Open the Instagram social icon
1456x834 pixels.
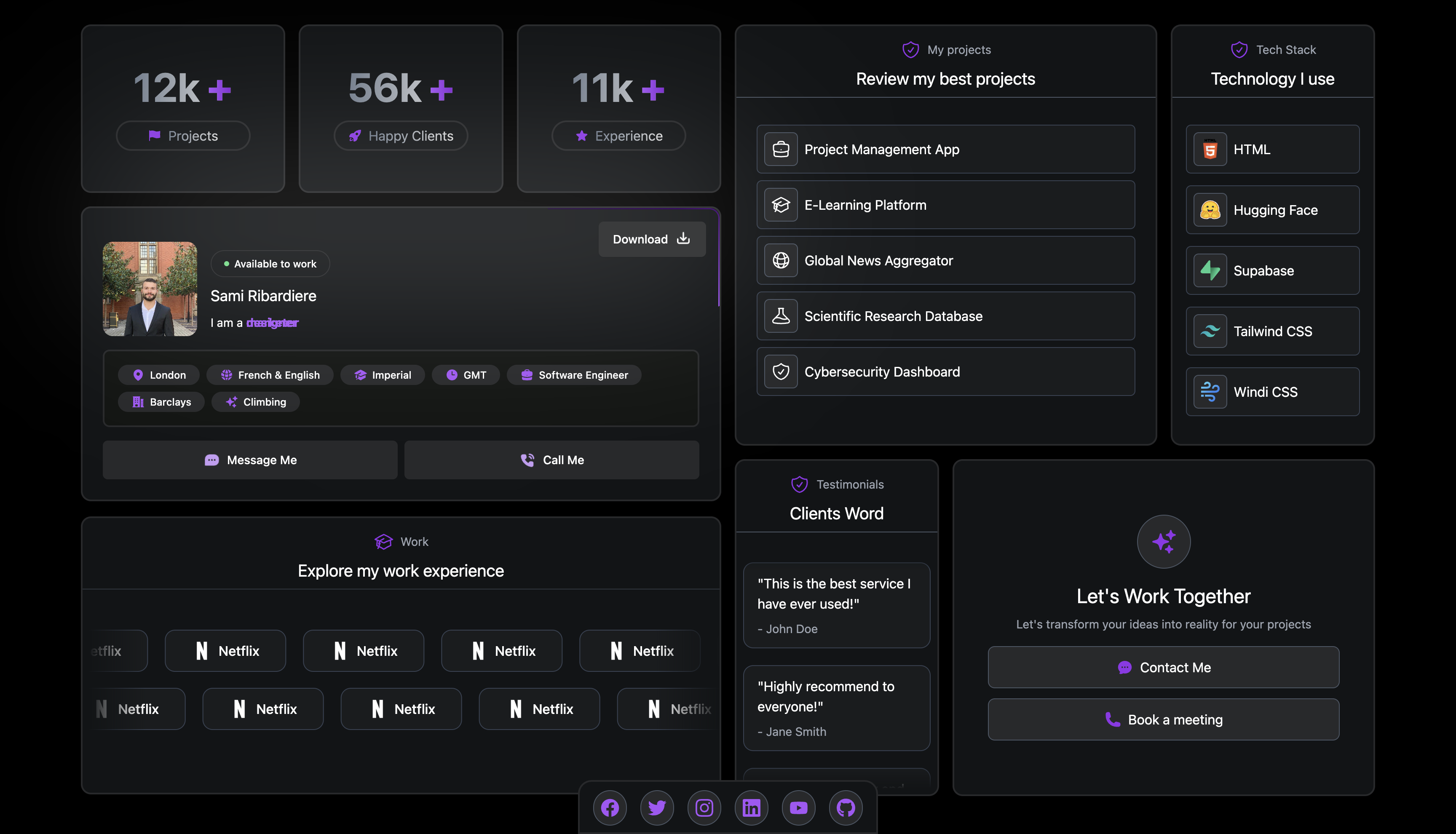pyautogui.click(x=704, y=807)
